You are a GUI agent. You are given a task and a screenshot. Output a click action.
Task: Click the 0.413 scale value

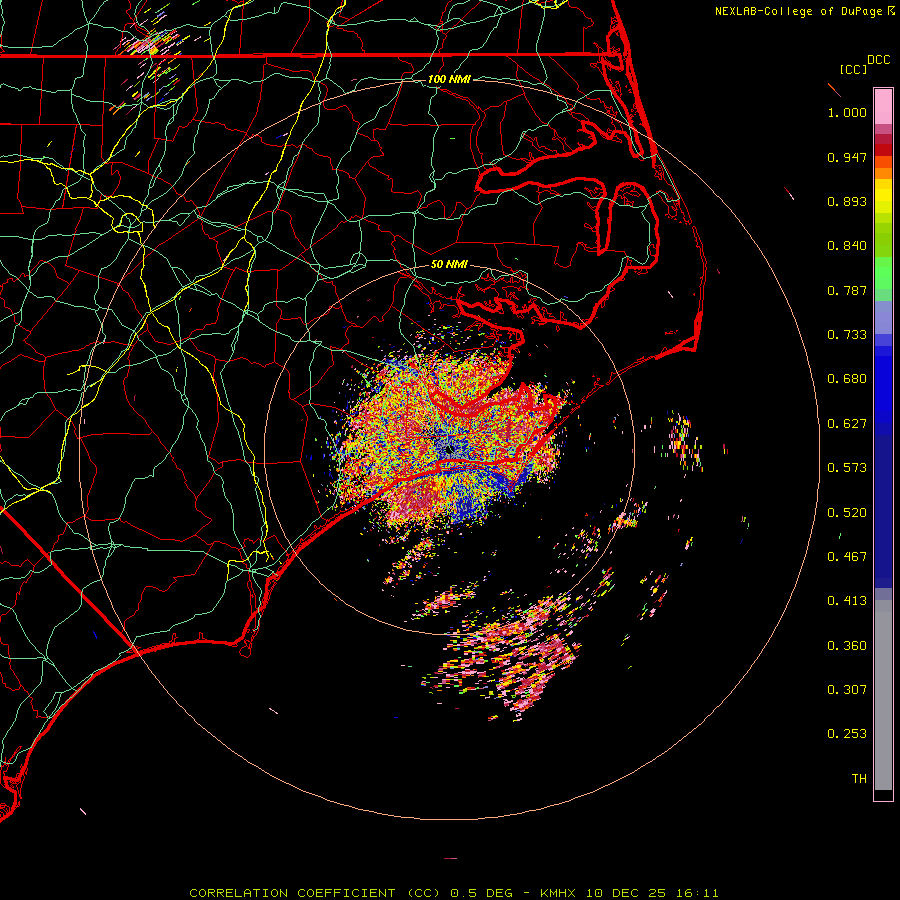(x=847, y=601)
